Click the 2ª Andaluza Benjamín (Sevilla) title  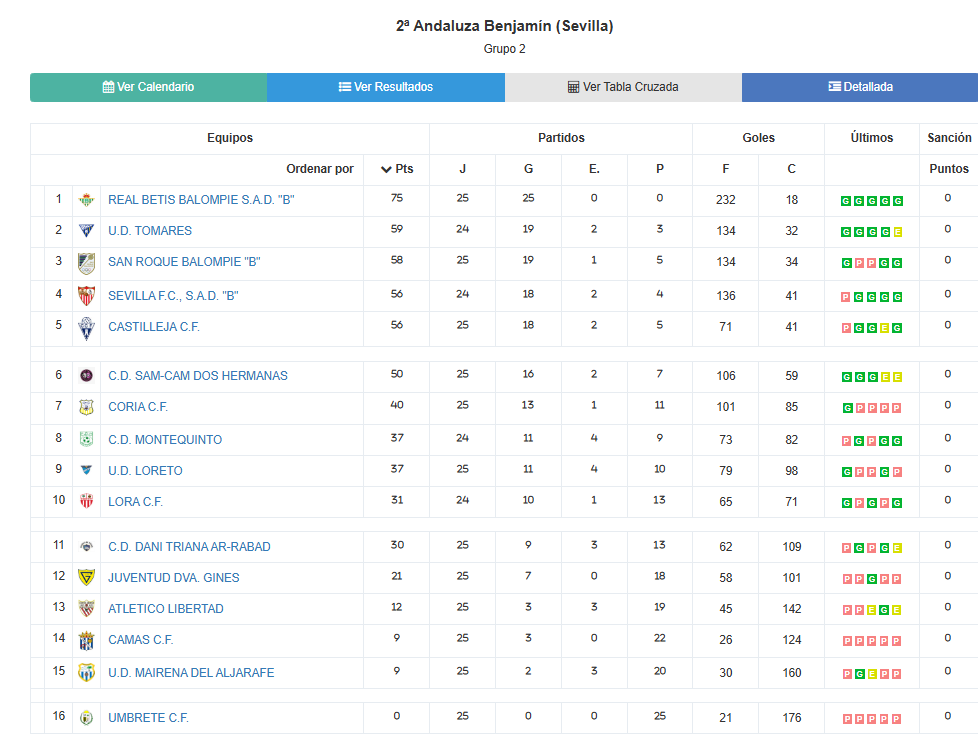[x=505, y=26]
